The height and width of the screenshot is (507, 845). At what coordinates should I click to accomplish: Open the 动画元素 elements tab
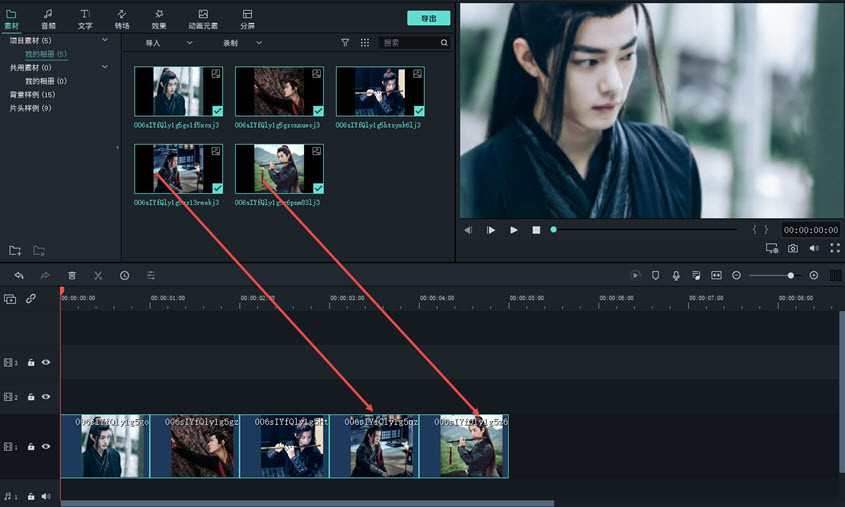click(203, 19)
